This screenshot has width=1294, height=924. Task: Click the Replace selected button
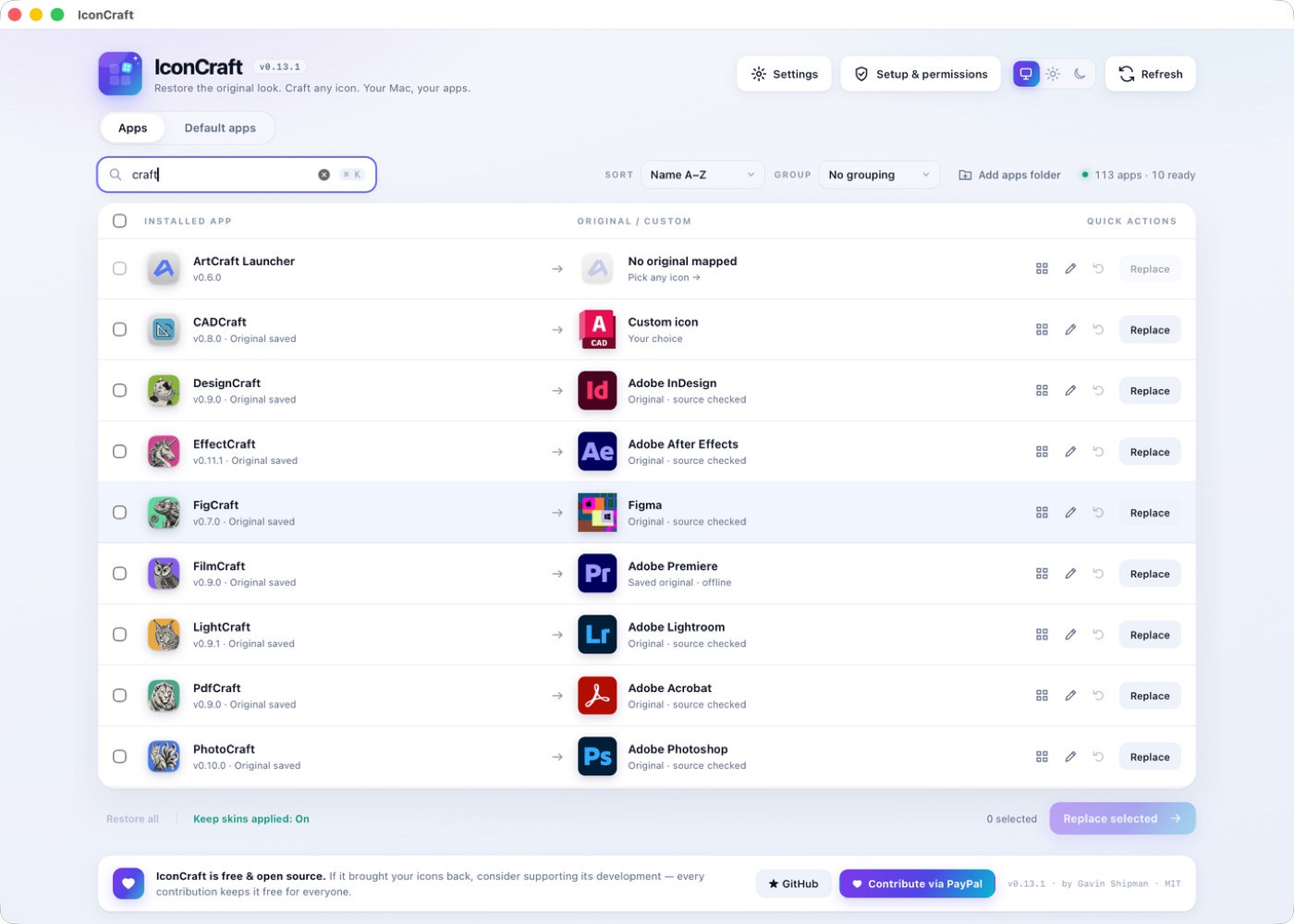click(1122, 819)
